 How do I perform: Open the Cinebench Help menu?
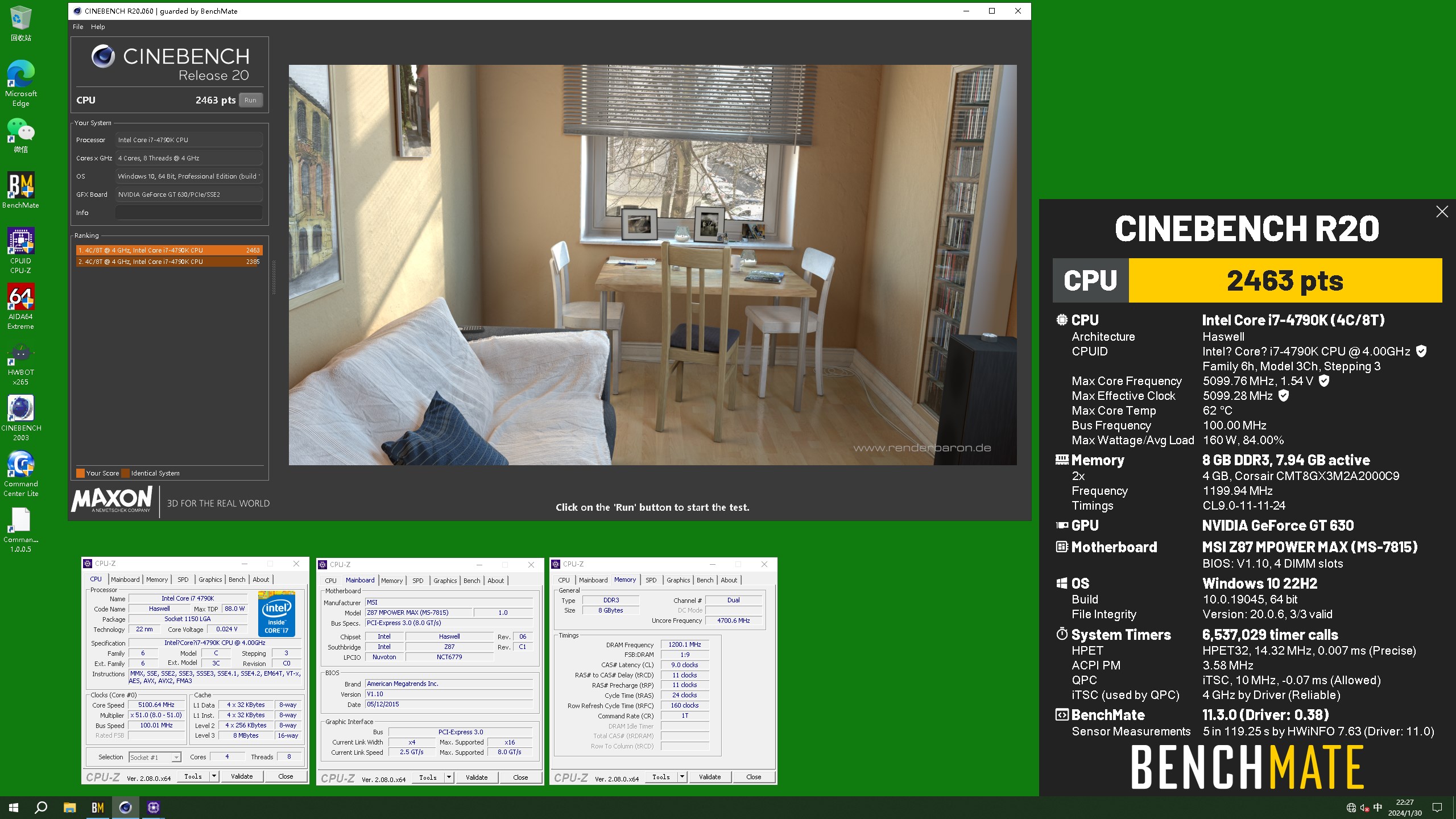[x=98, y=27]
